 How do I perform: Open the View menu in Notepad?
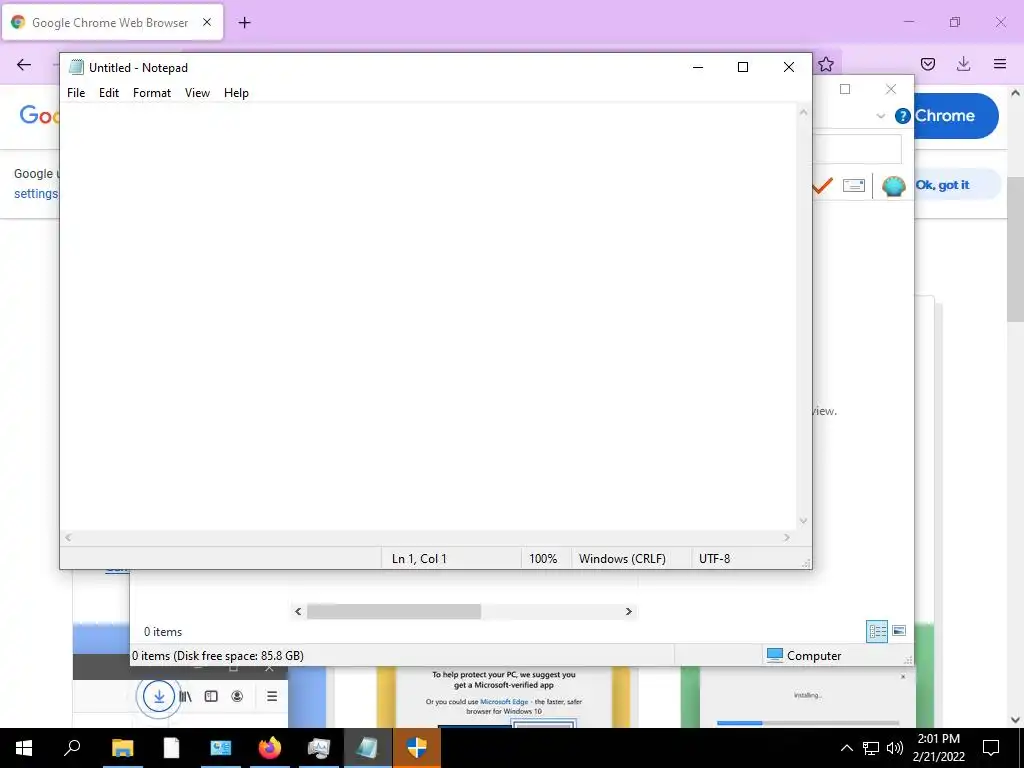197,93
